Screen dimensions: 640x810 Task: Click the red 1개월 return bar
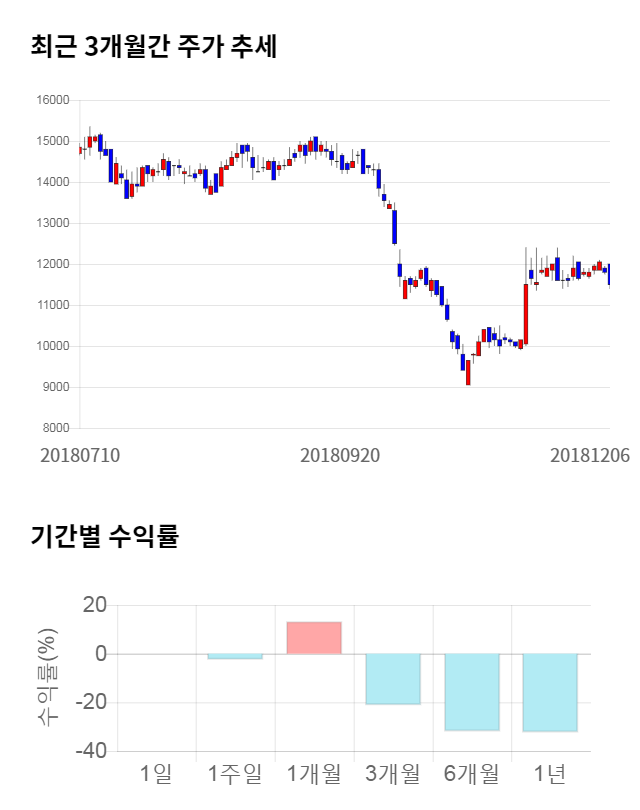tap(314, 638)
